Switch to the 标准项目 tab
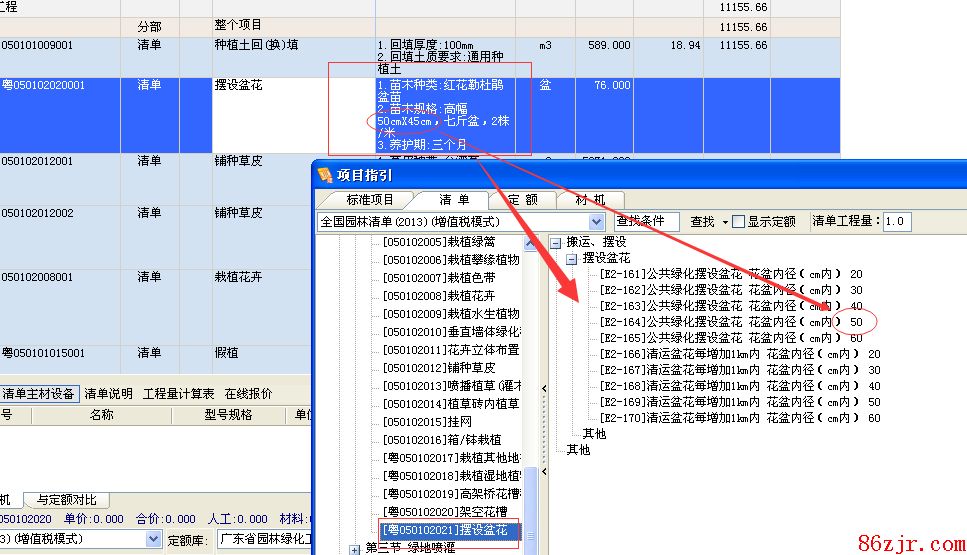This screenshot has width=967, height=555. coord(370,200)
